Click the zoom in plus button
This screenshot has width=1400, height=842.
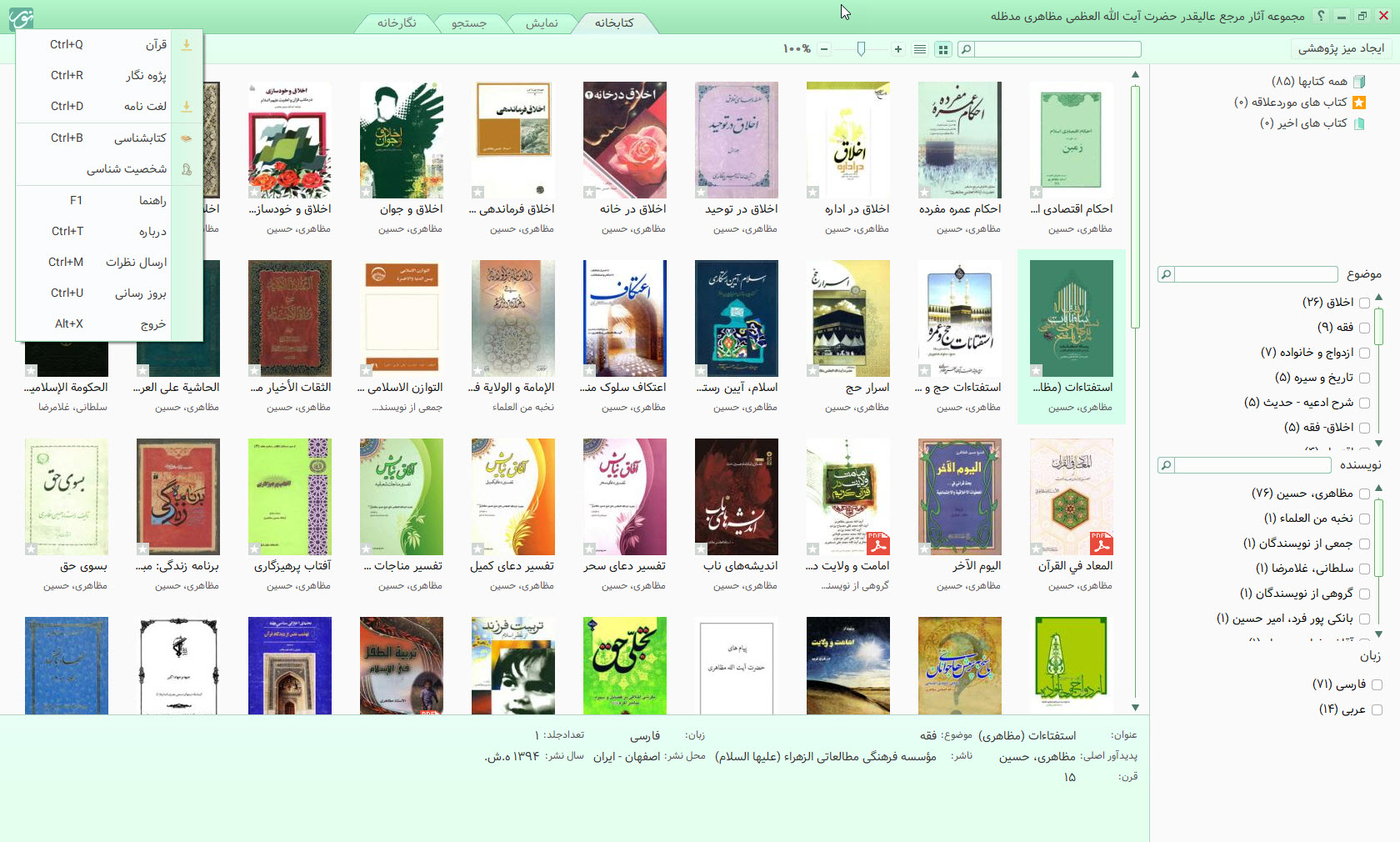click(x=898, y=50)
